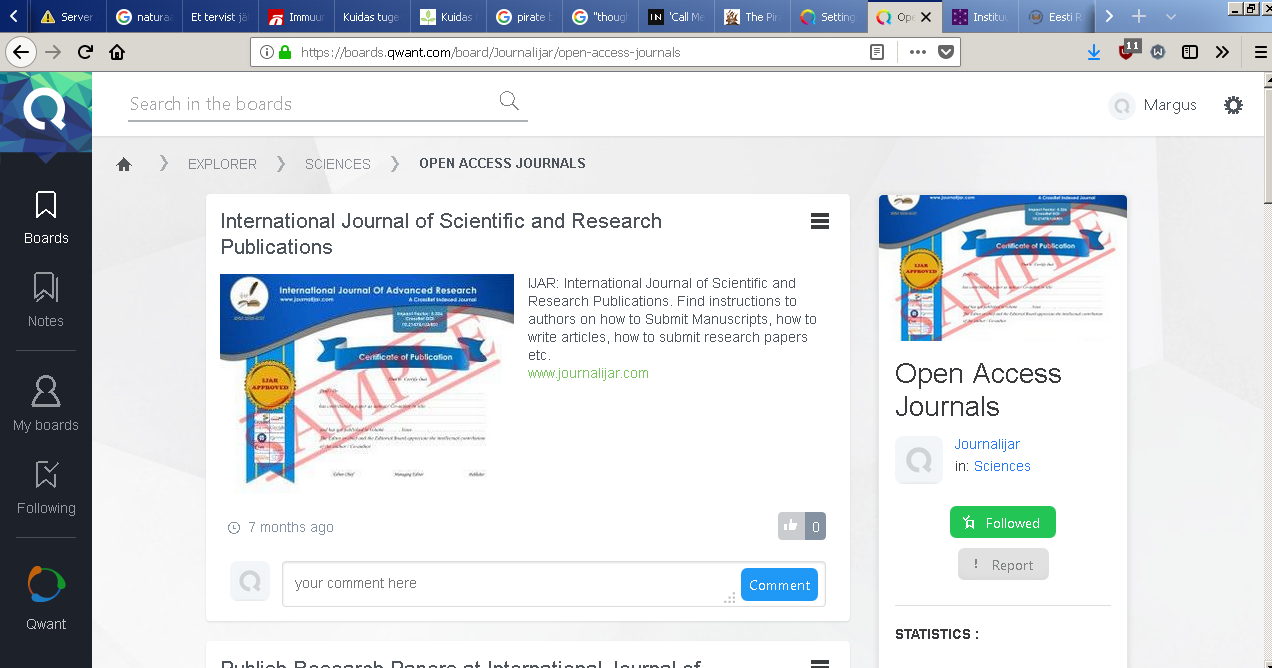Open the downloads panel
1272x668 pixels.
(1094, 52)
